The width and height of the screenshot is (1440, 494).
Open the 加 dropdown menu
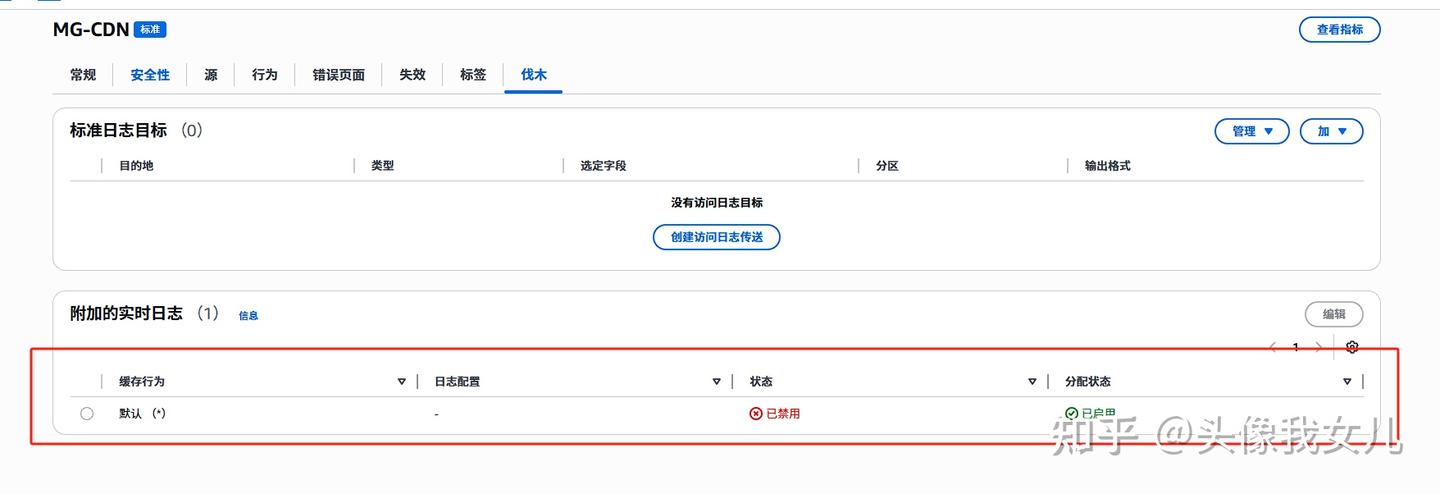[1332, 131]
